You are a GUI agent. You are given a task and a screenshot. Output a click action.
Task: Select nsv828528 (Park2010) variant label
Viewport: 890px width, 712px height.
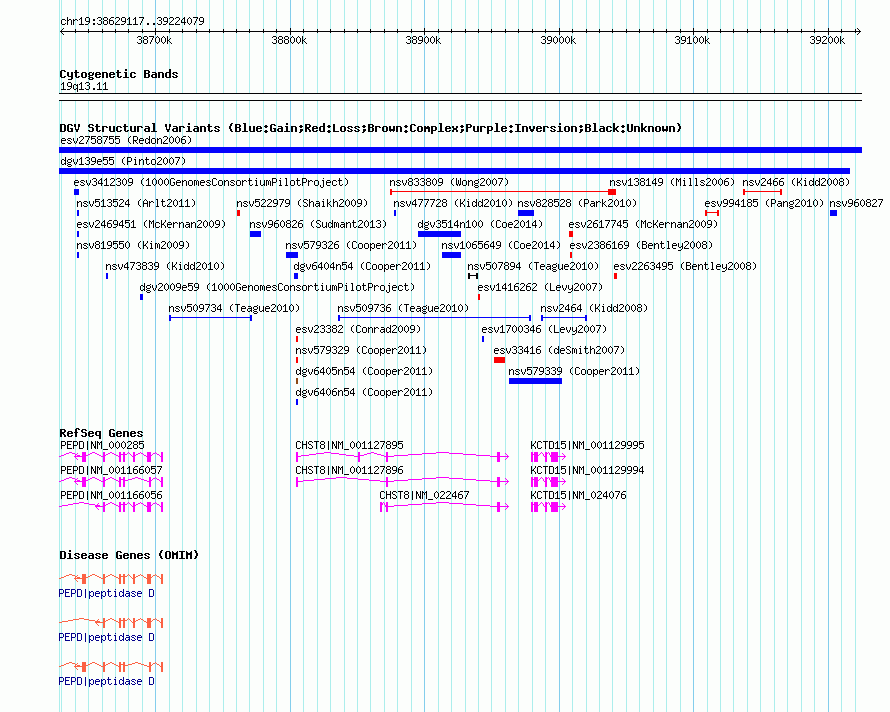(577, 203)
